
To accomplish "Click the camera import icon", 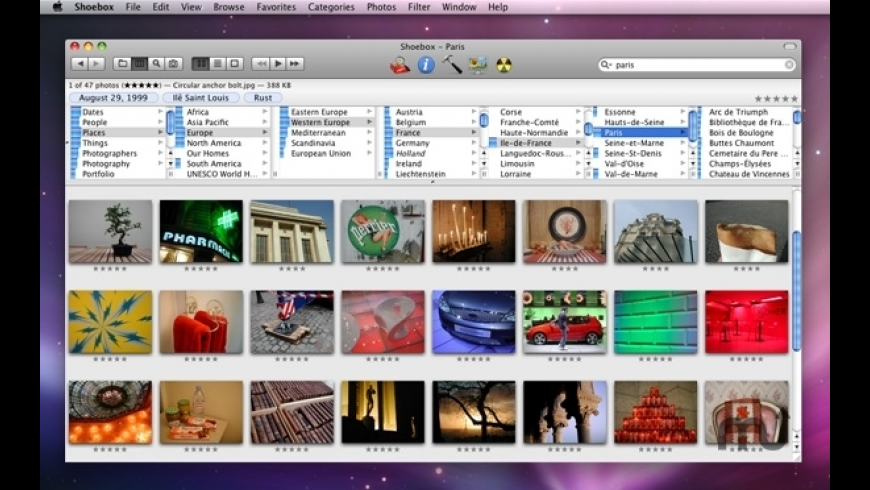I will (x=172, y=64).
